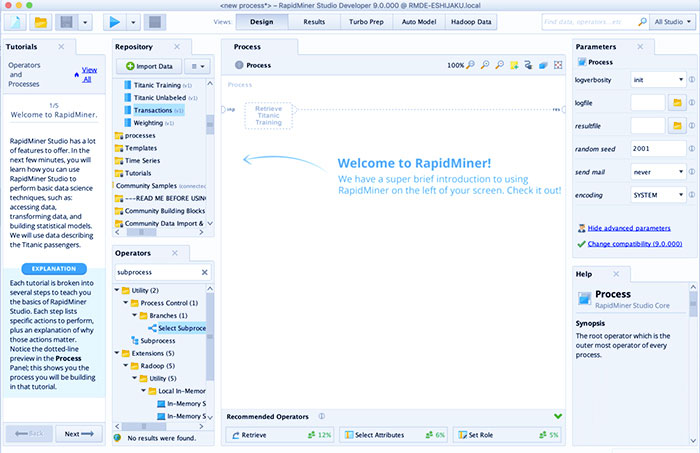Click the blue layers icon in the process toolbar
Screen dimensions: 700x453
543,65
